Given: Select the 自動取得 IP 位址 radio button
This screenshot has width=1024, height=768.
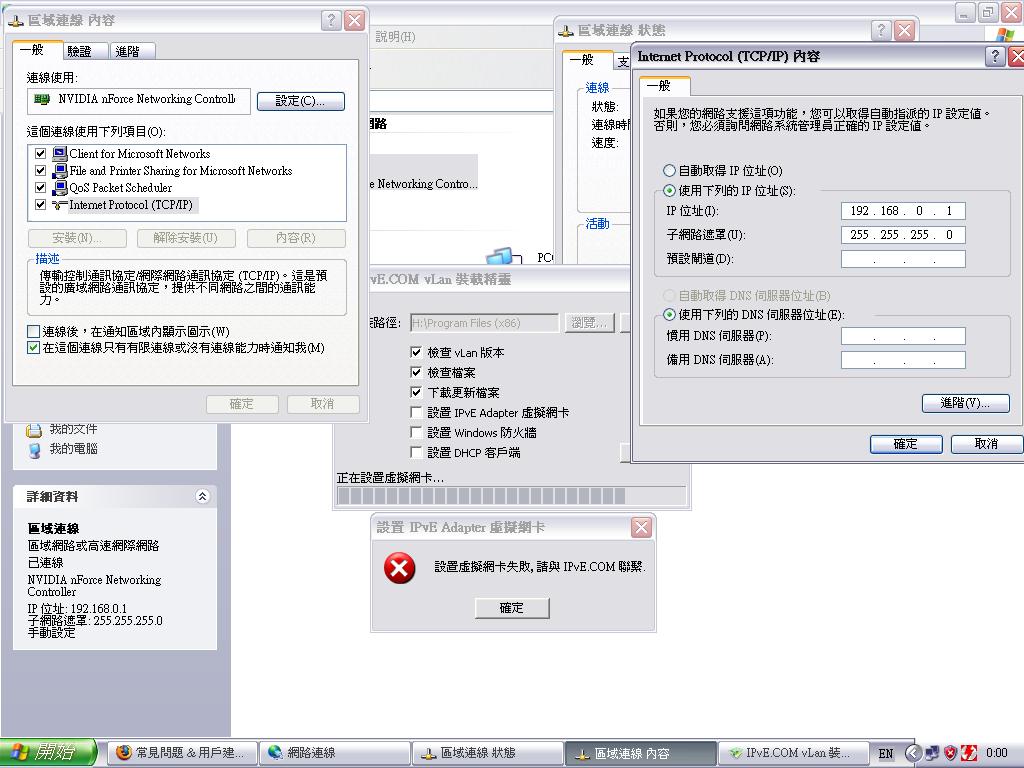Looking at the screenshot, I should [x=668, y=170].
